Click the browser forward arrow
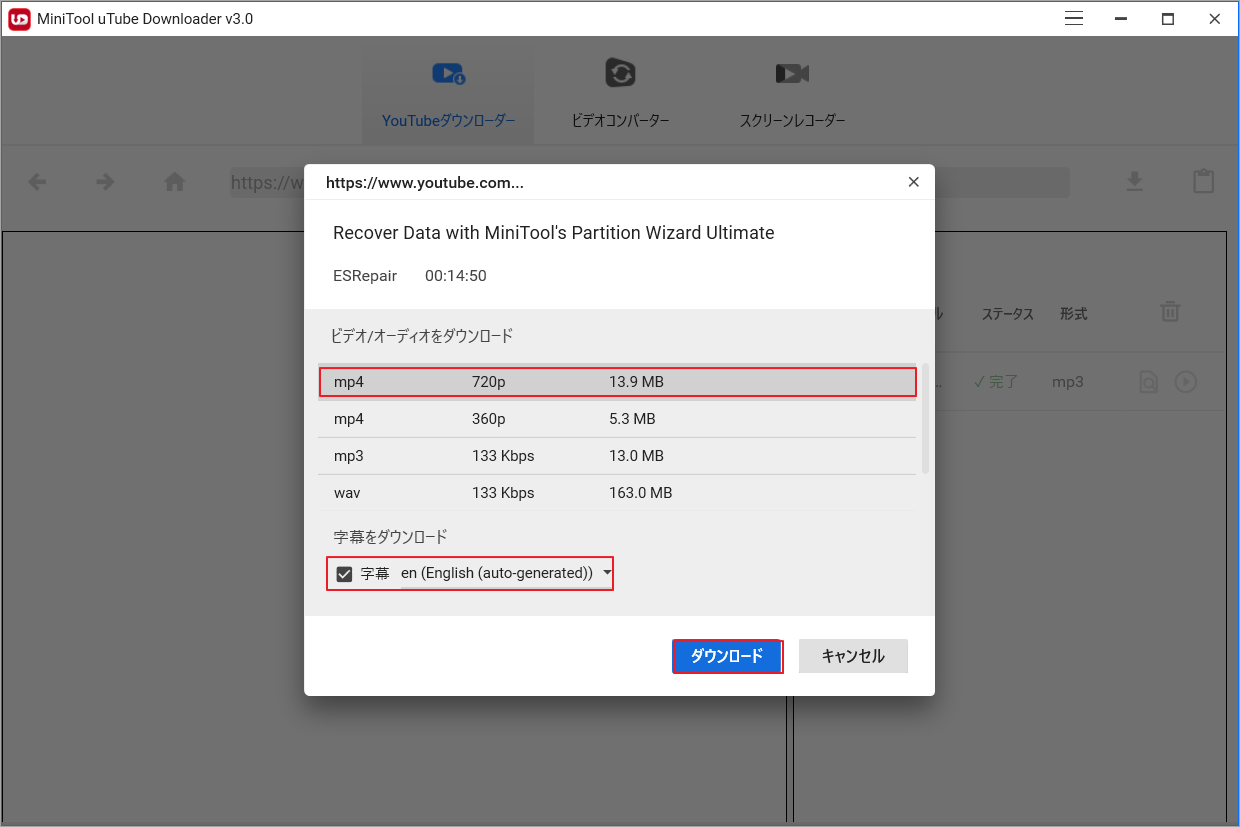 (x=105, y=182)
